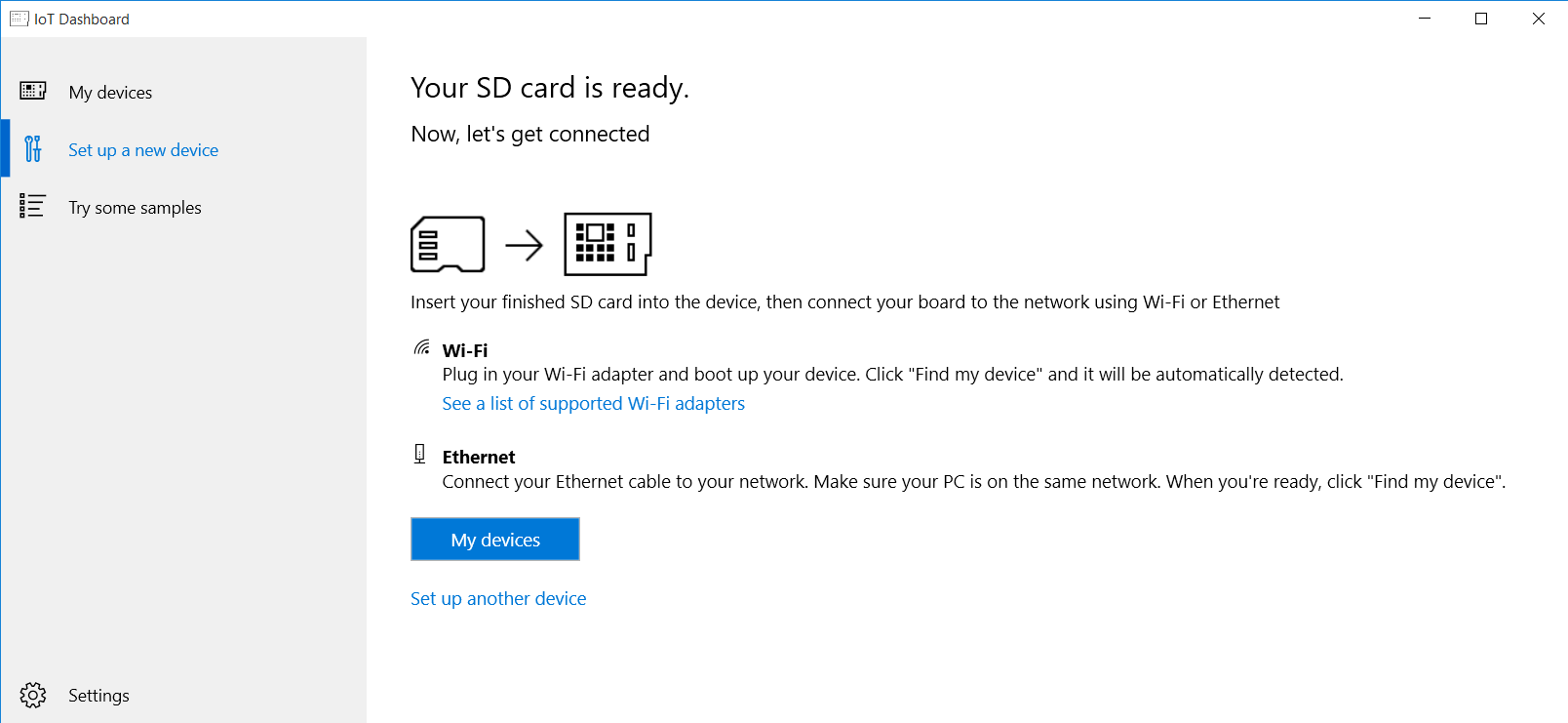Click the Ethernet plug icon
1568x723 pixels.
tap(420, 454)
